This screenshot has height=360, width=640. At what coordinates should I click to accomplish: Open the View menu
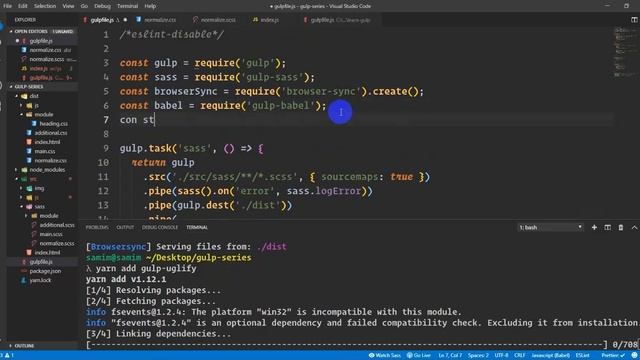tap(68, 6)
